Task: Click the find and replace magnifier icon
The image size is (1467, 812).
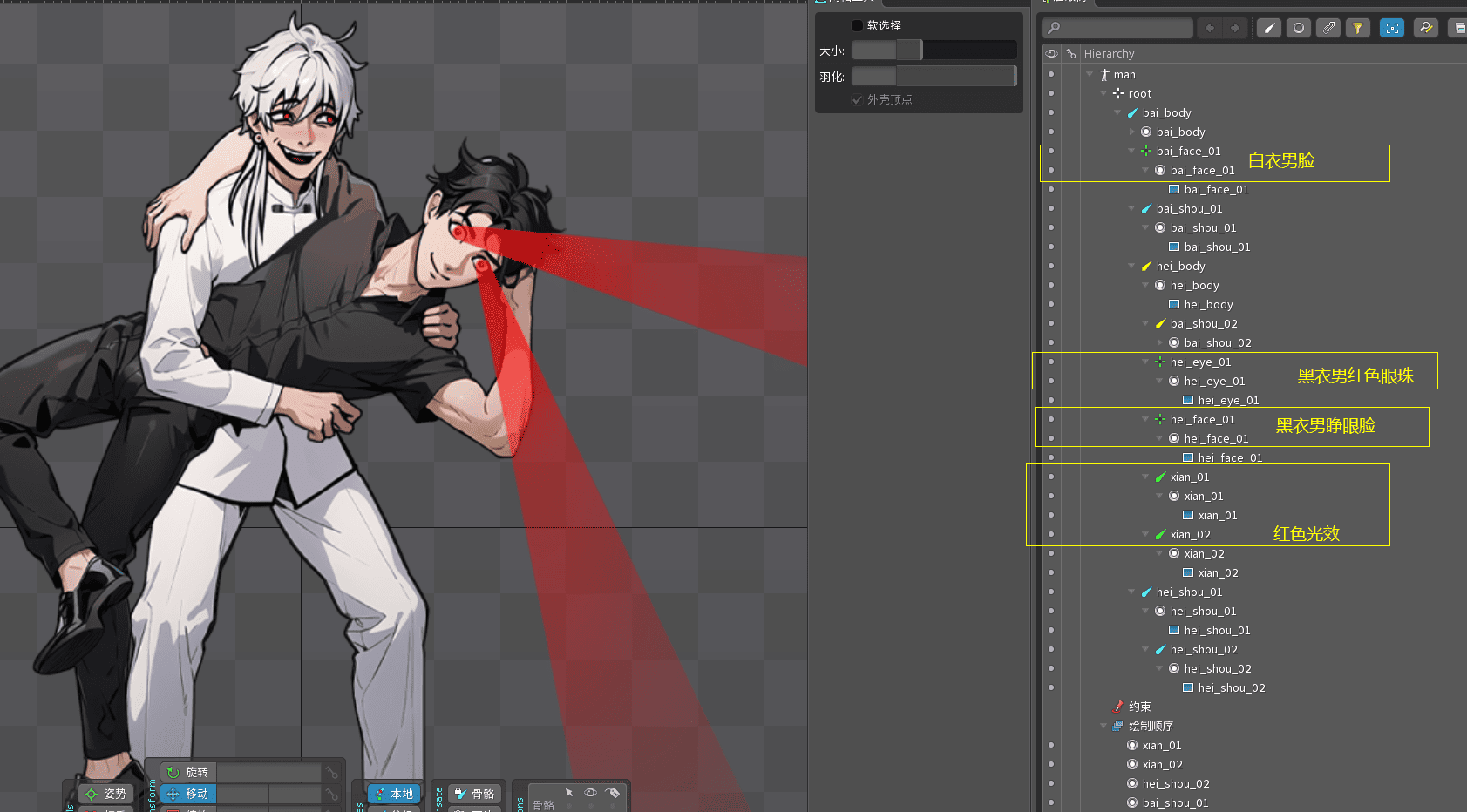Action: coord(1426,28)
